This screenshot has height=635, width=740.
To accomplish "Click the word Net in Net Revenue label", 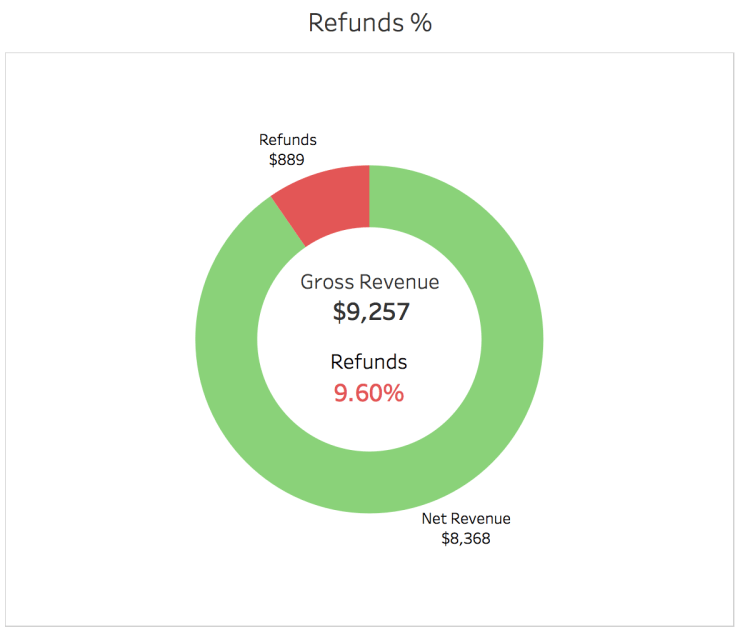I will [x=435, y=519].
